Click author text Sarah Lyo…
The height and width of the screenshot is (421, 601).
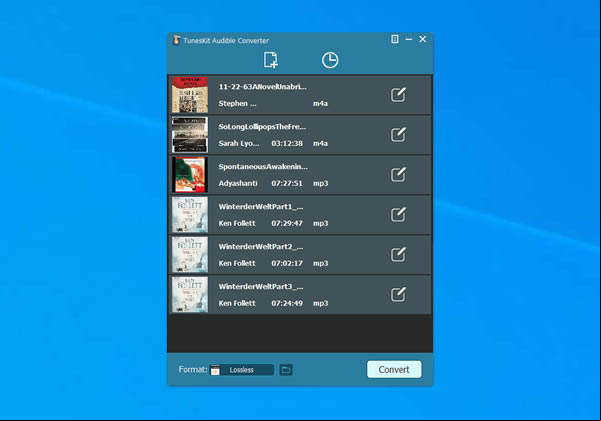click(239, 143)
